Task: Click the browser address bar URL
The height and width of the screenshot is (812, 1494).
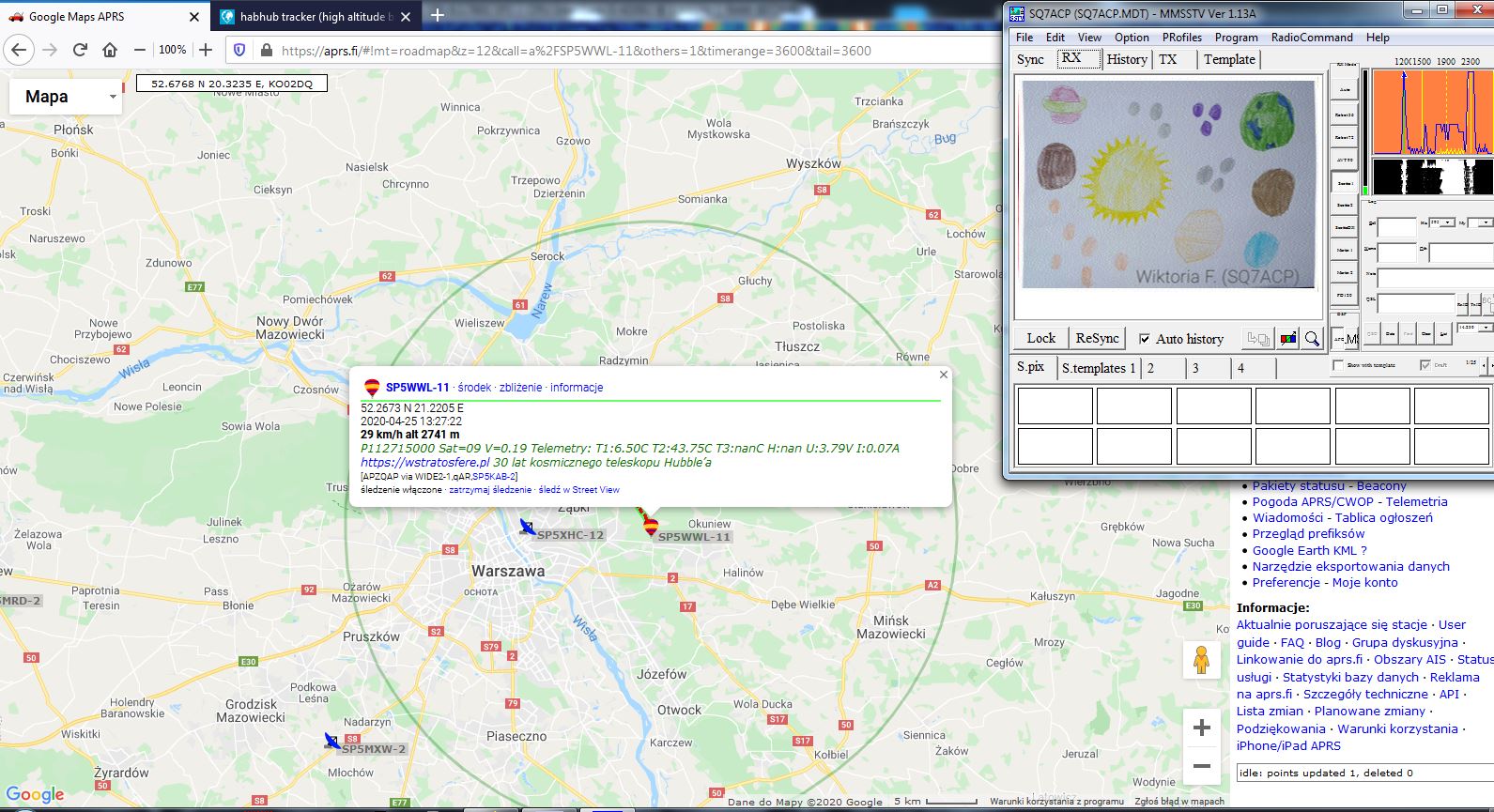Action: coord(577,51)
